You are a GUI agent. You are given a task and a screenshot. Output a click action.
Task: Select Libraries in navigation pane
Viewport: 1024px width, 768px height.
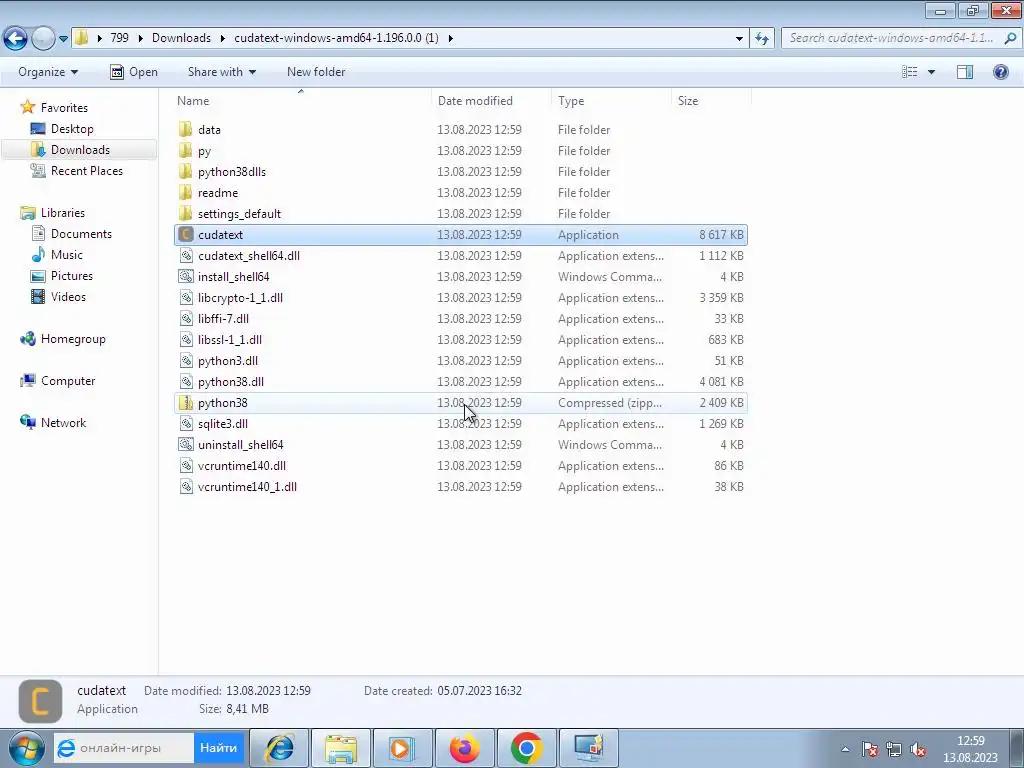coord(63,213)
